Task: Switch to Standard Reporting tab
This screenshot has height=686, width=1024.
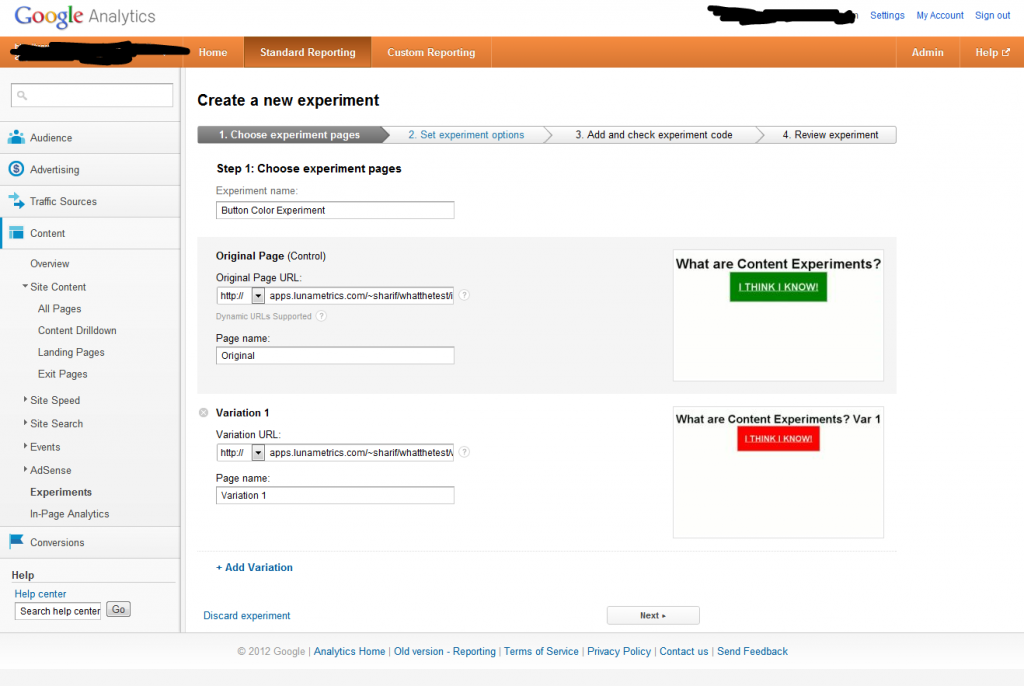Action: pyautogui.click(x=308, y=52)
